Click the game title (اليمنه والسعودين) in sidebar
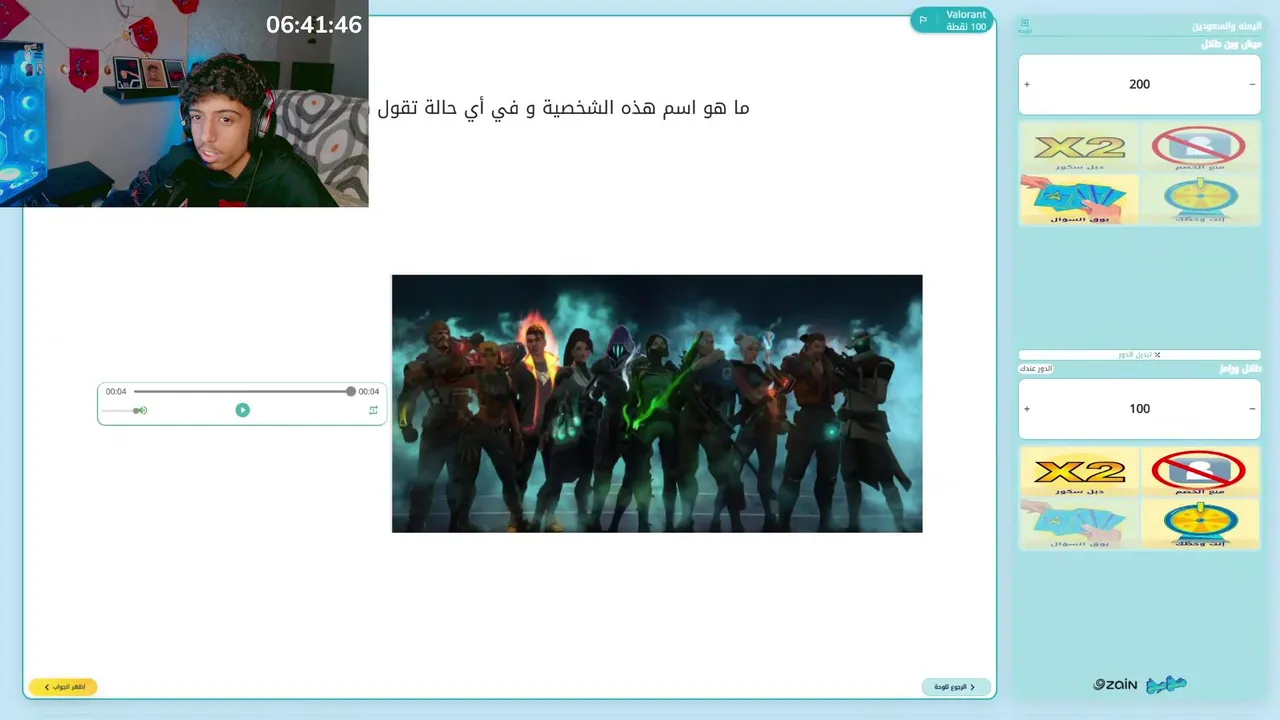The image size is (1280, 720). (x=1227, y=26)
